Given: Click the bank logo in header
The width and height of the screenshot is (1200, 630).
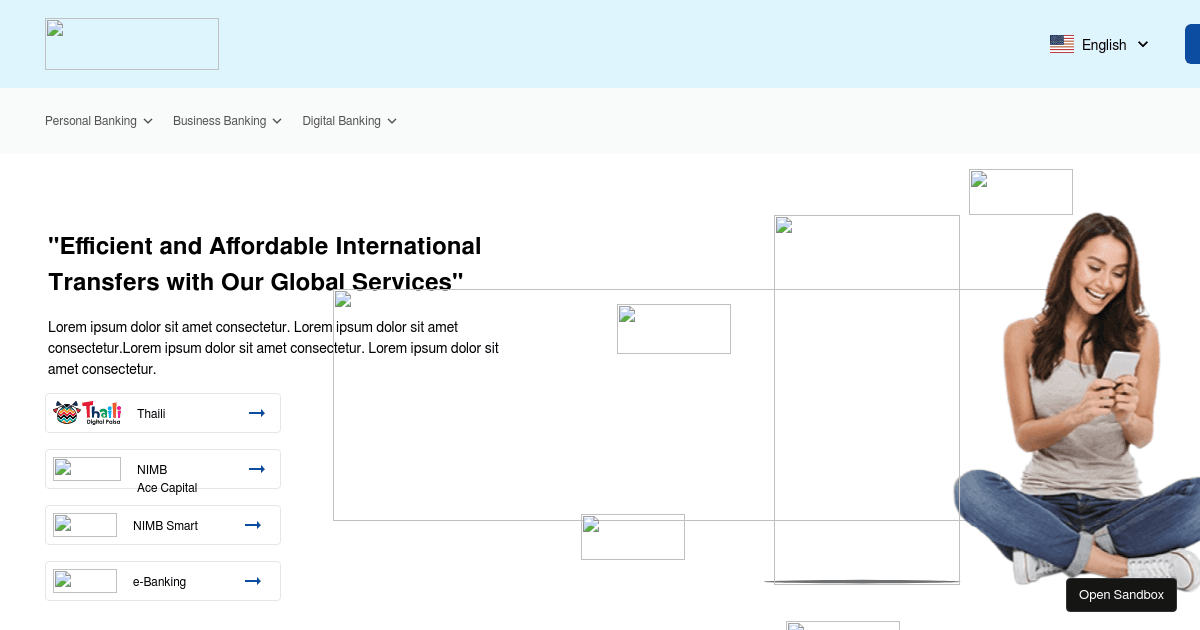Looking at the screenshot, I should click(x=132, y=44).
